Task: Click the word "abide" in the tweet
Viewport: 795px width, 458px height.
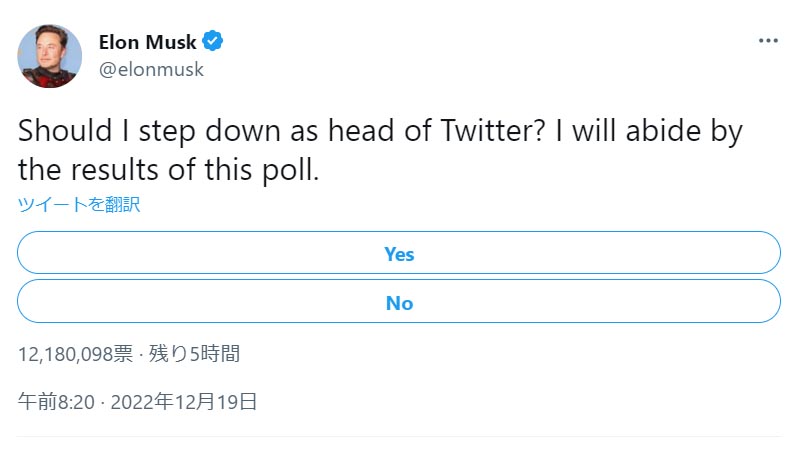Action: click(677, 133)
